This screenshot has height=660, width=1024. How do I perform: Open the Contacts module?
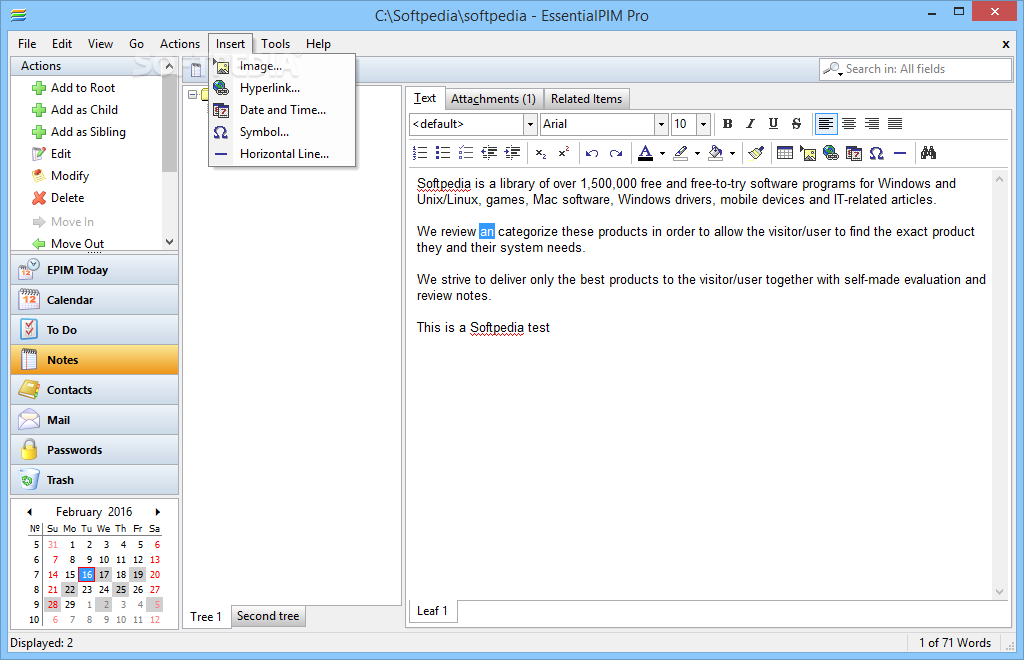click(94, 390)
